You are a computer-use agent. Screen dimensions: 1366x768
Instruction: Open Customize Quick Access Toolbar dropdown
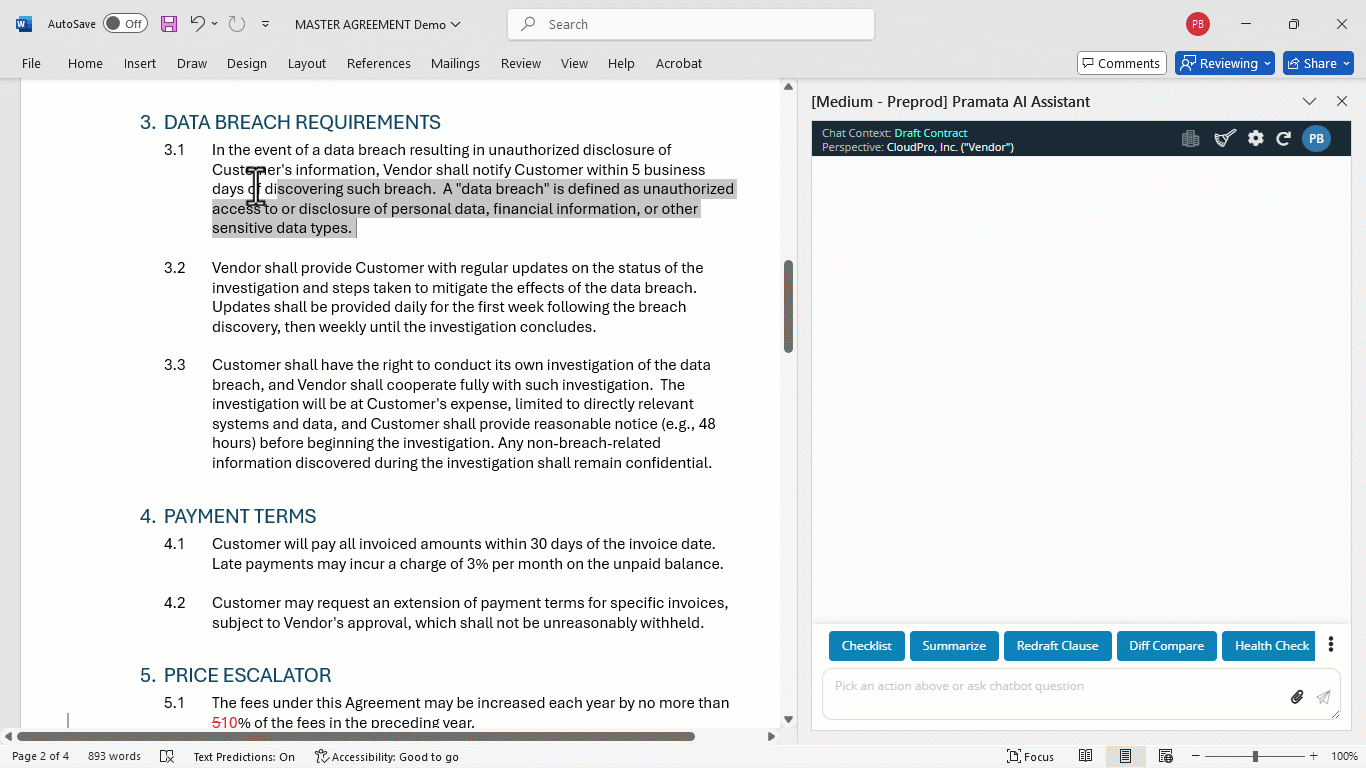[265, 24]
